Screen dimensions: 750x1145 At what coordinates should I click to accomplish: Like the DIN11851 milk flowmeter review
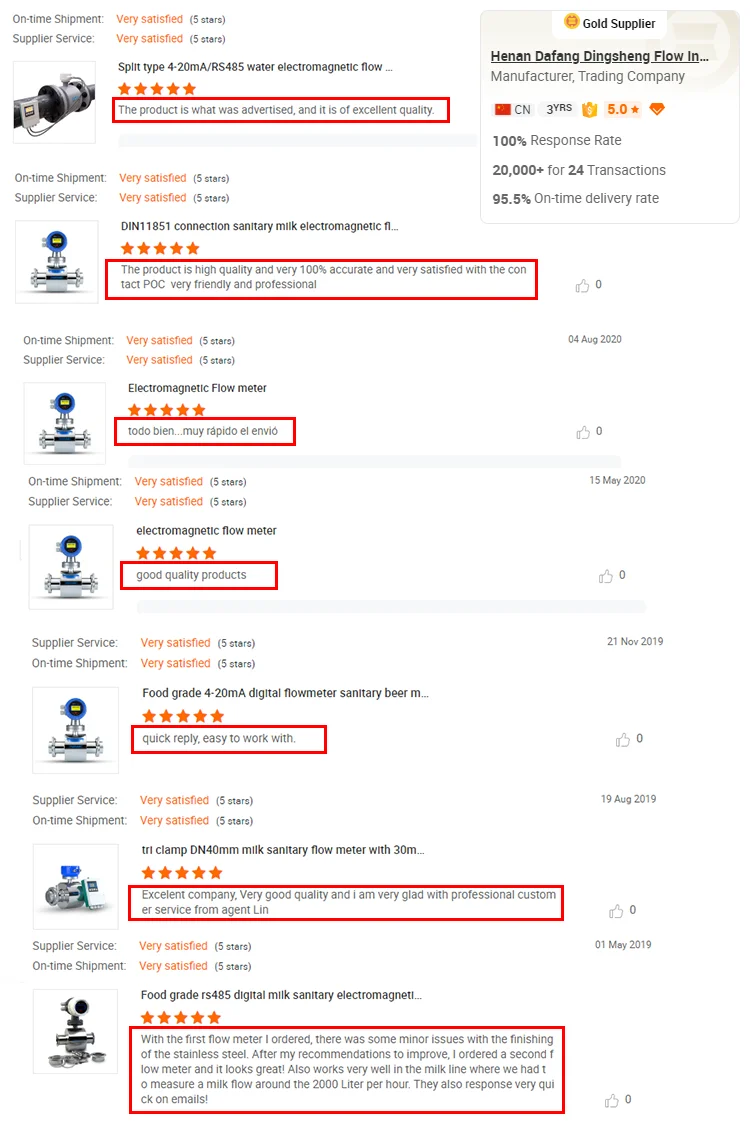[x=582, y=286]
